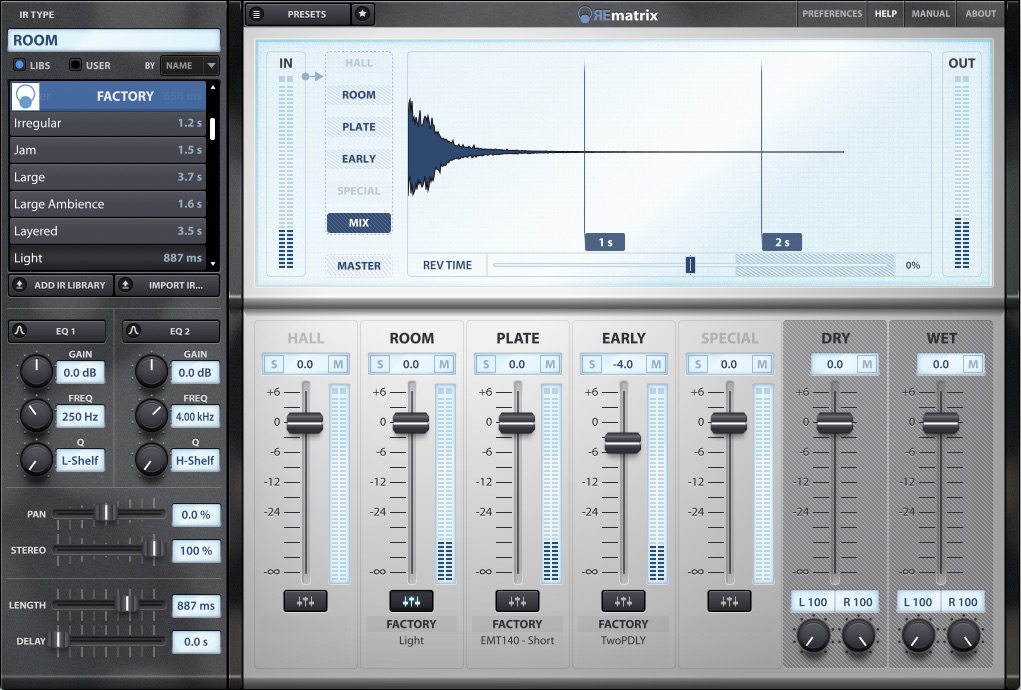The image size is (1021, 690).
Task: Open the presets hamburger menu icon
Action: (258, 14)
